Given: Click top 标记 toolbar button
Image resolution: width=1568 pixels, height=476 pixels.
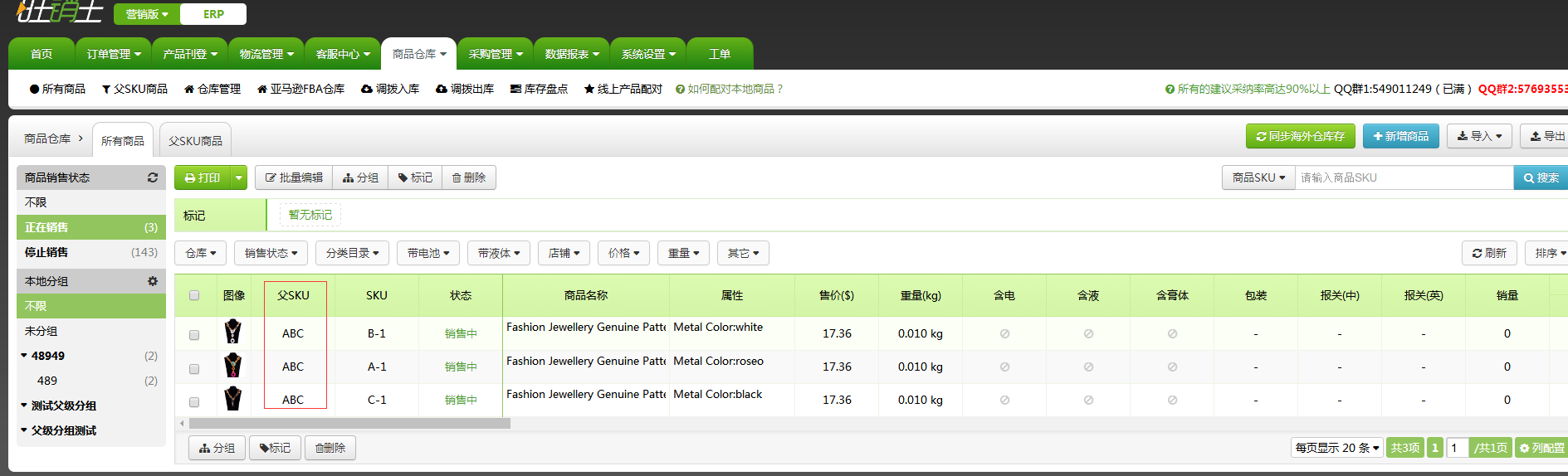Looking at the screenshot, I should coord(415,177).
